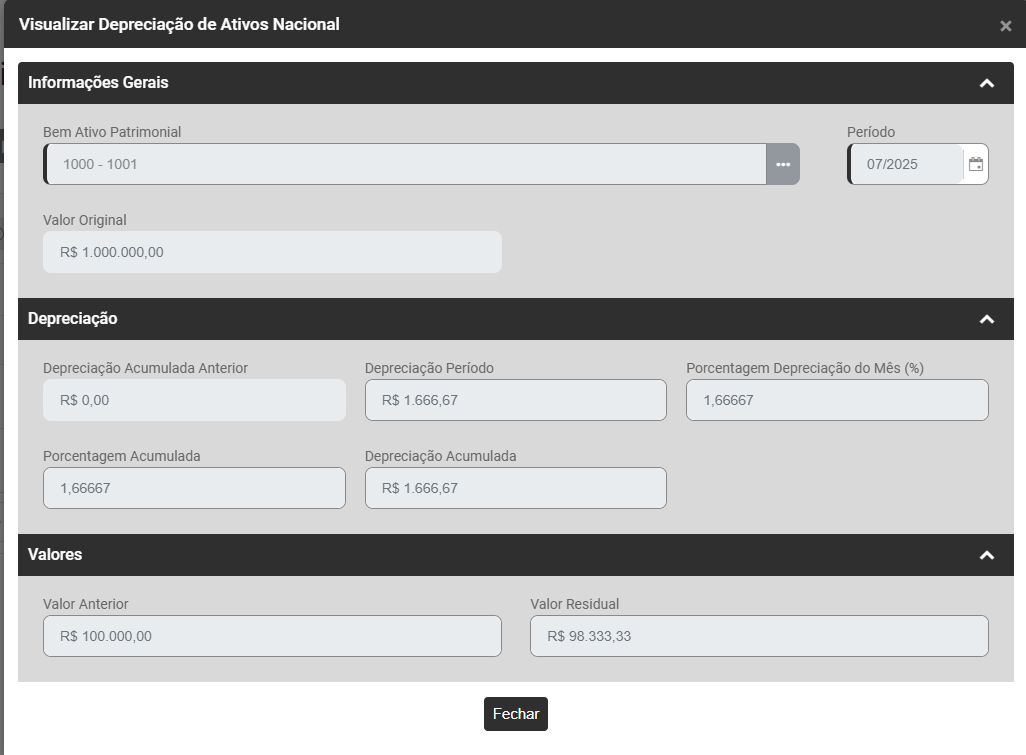Select the Porcentagem Acumulada field

tap(194, 488)
